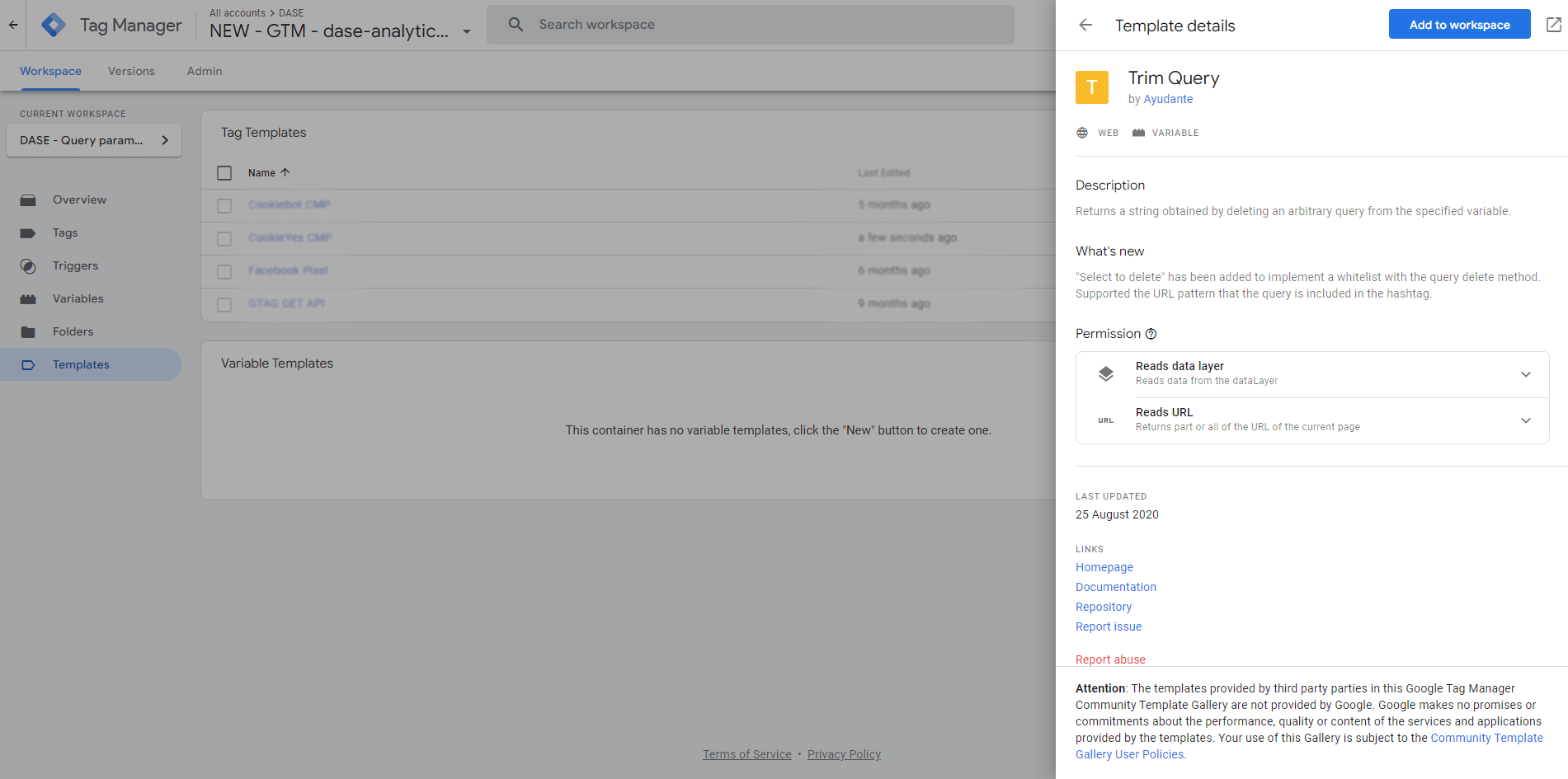Viewport: 1568px width, 779px height.
Task: Check the CookieYes CMP row checkbox
Action: (x=224, y=239)
